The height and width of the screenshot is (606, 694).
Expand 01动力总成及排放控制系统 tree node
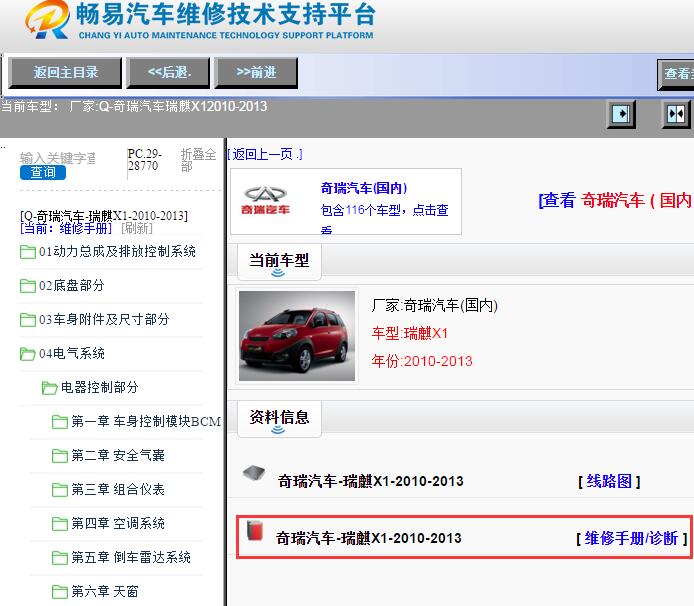(x=117, y=251)
